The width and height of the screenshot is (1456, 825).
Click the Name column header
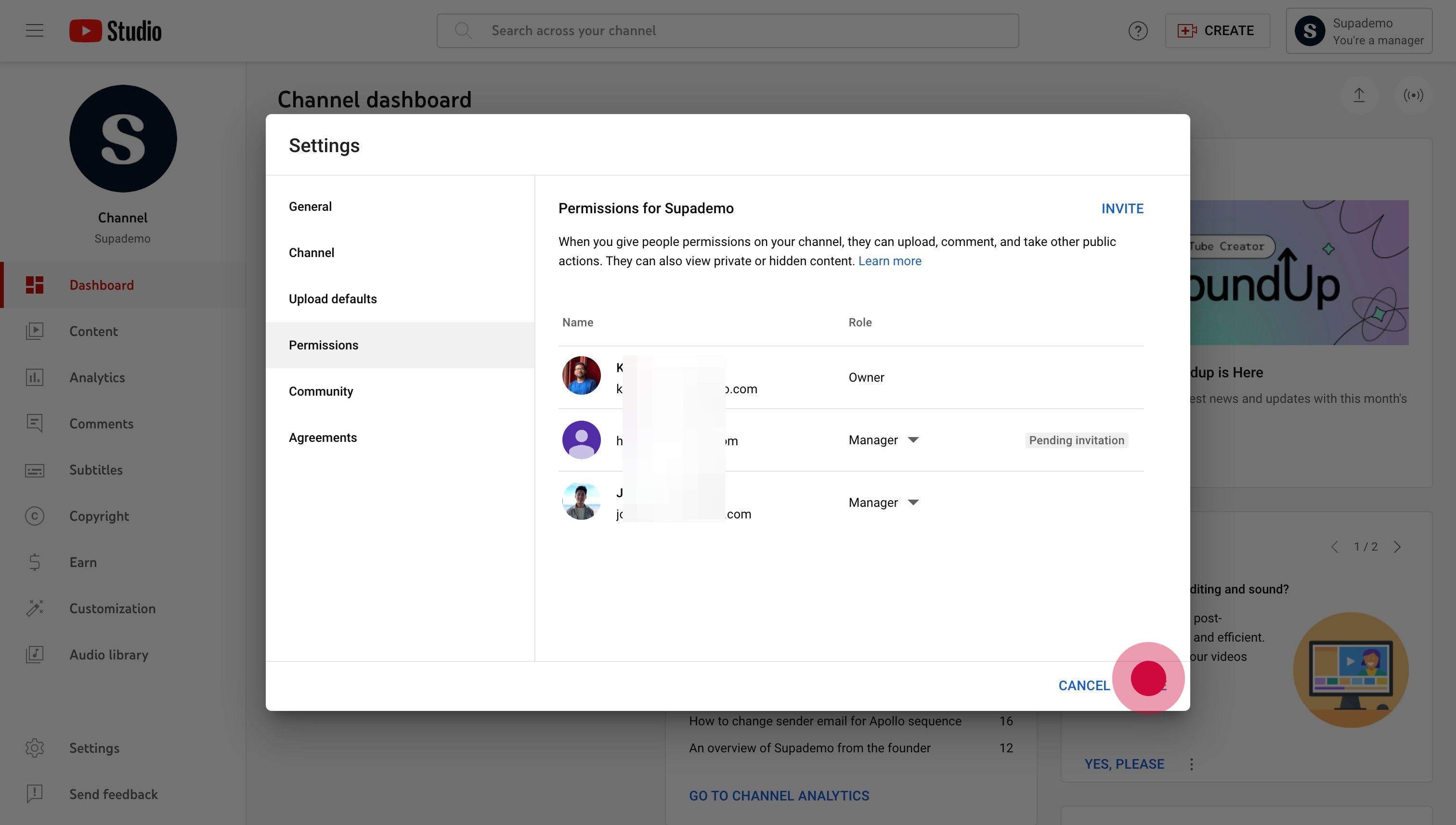(x=577, y=322)
